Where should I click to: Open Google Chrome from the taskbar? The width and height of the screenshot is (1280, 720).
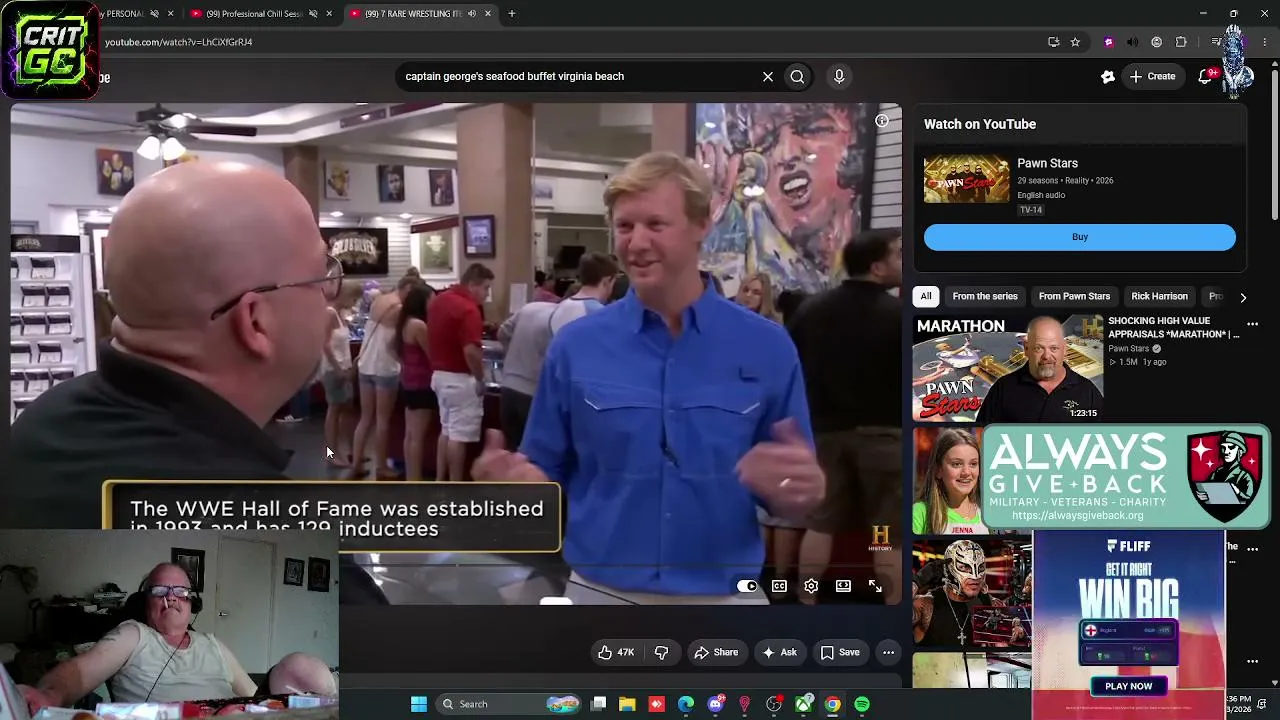pyautogui.click(x=832, y=704)
